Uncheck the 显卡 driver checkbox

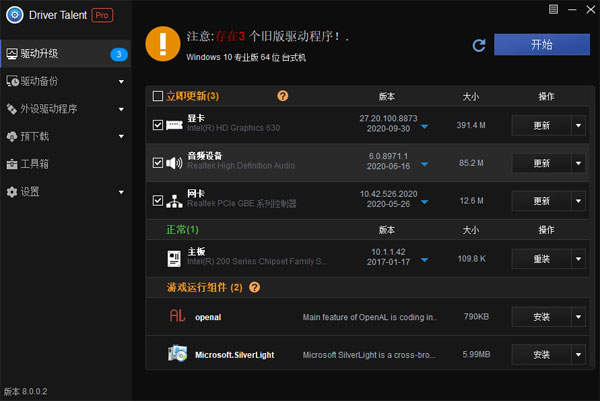(158, 125)
